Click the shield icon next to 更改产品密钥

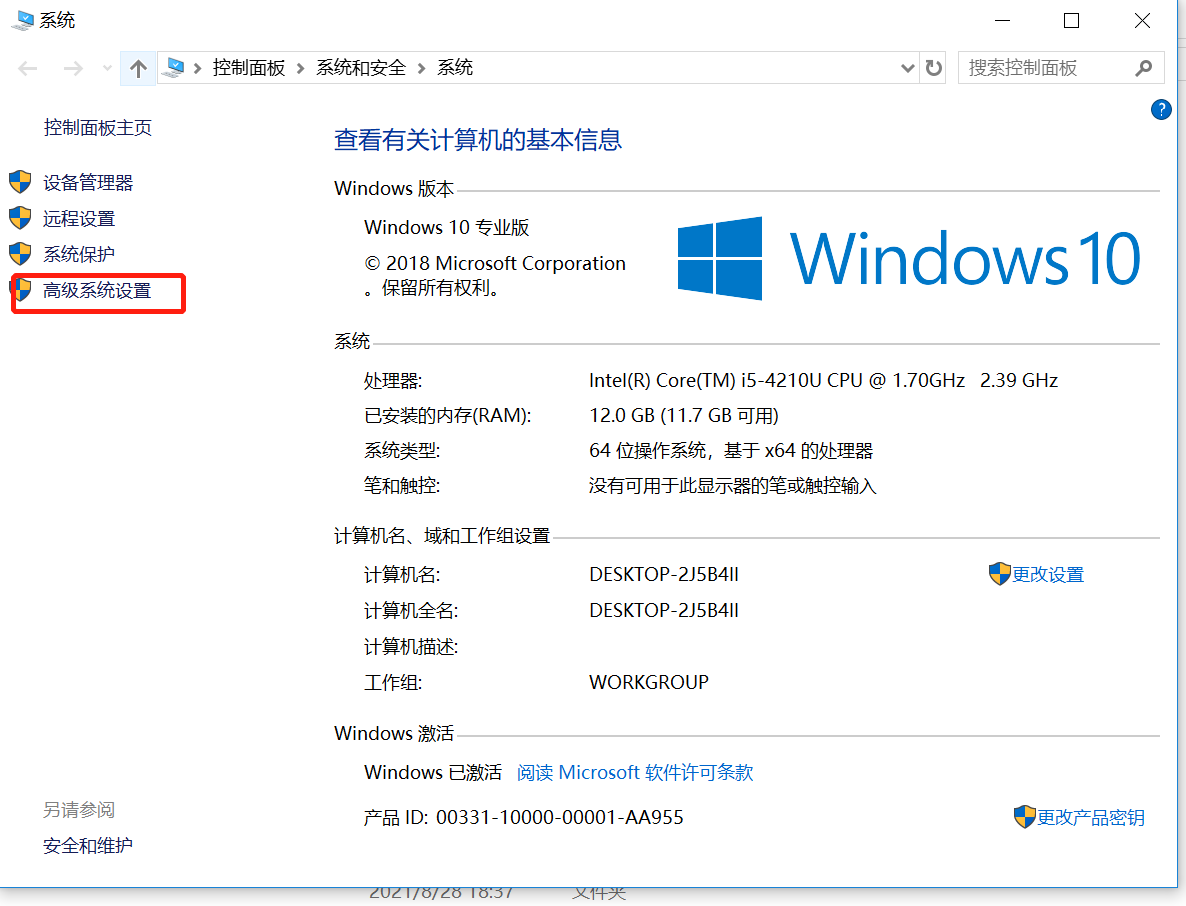click(1024, 817)
